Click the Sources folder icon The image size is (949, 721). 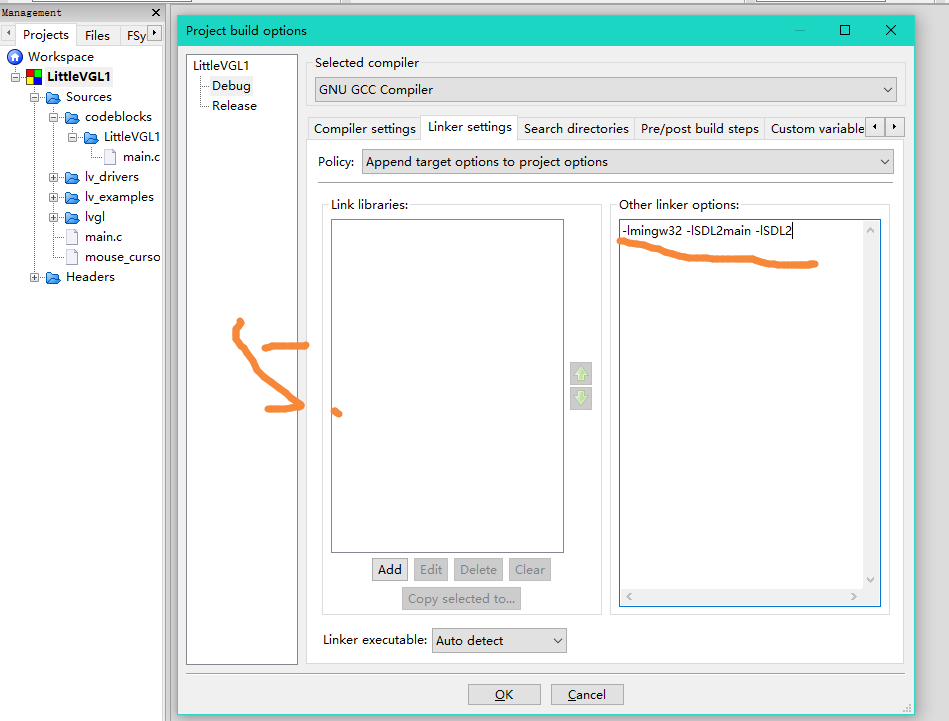53,97
